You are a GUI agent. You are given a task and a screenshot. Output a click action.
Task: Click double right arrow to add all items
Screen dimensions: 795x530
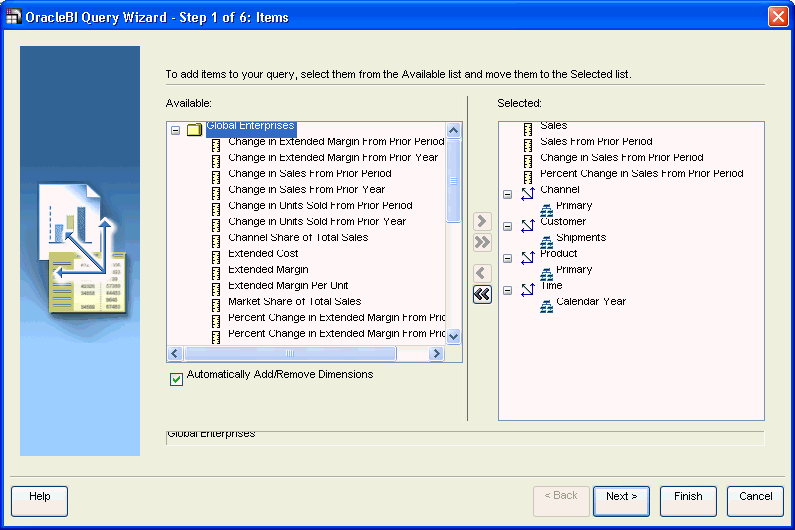click(x=482, y=242)
